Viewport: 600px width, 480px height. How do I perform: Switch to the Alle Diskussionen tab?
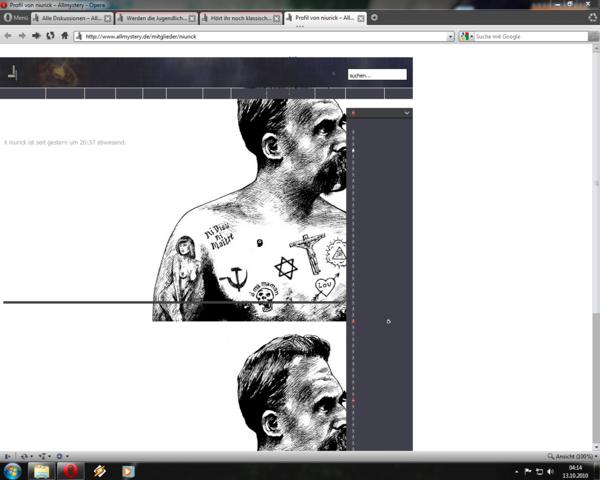coord(72,18)
